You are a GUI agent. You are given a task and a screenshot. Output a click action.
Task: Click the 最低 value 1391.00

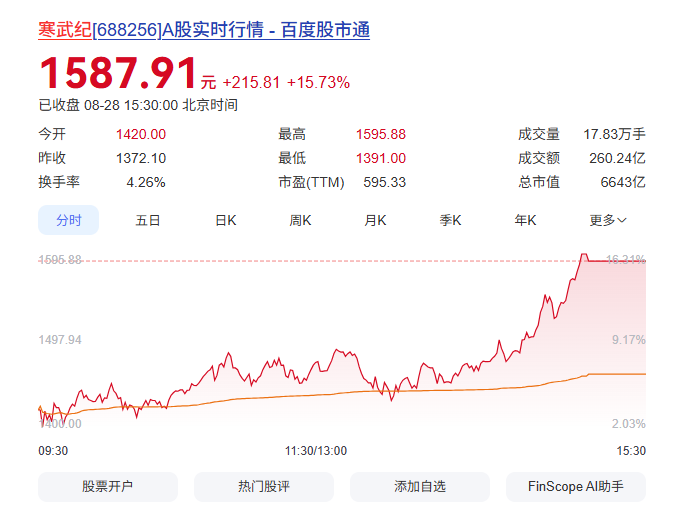point(381,158)
